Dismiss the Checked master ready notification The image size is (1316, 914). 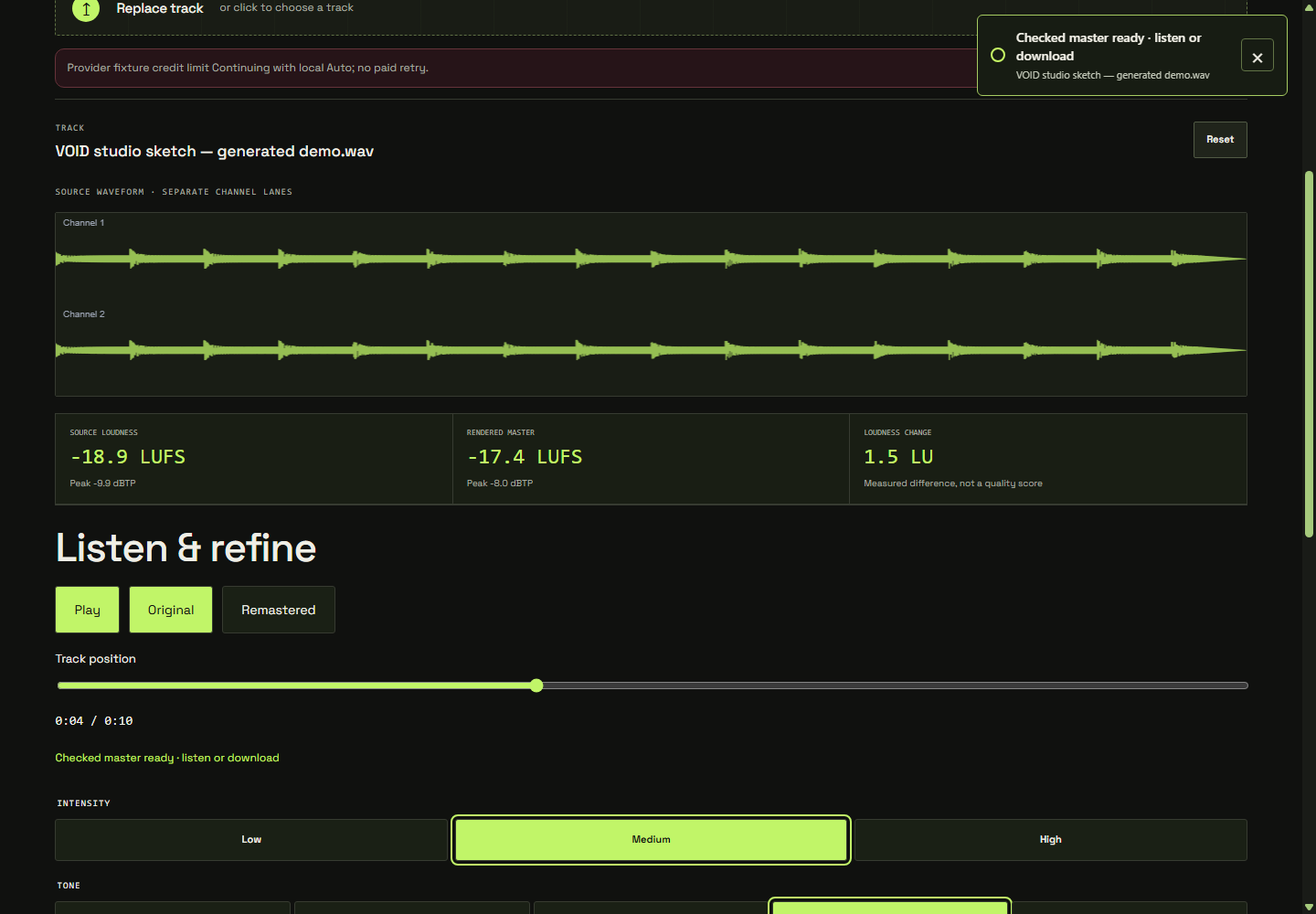1258,56
